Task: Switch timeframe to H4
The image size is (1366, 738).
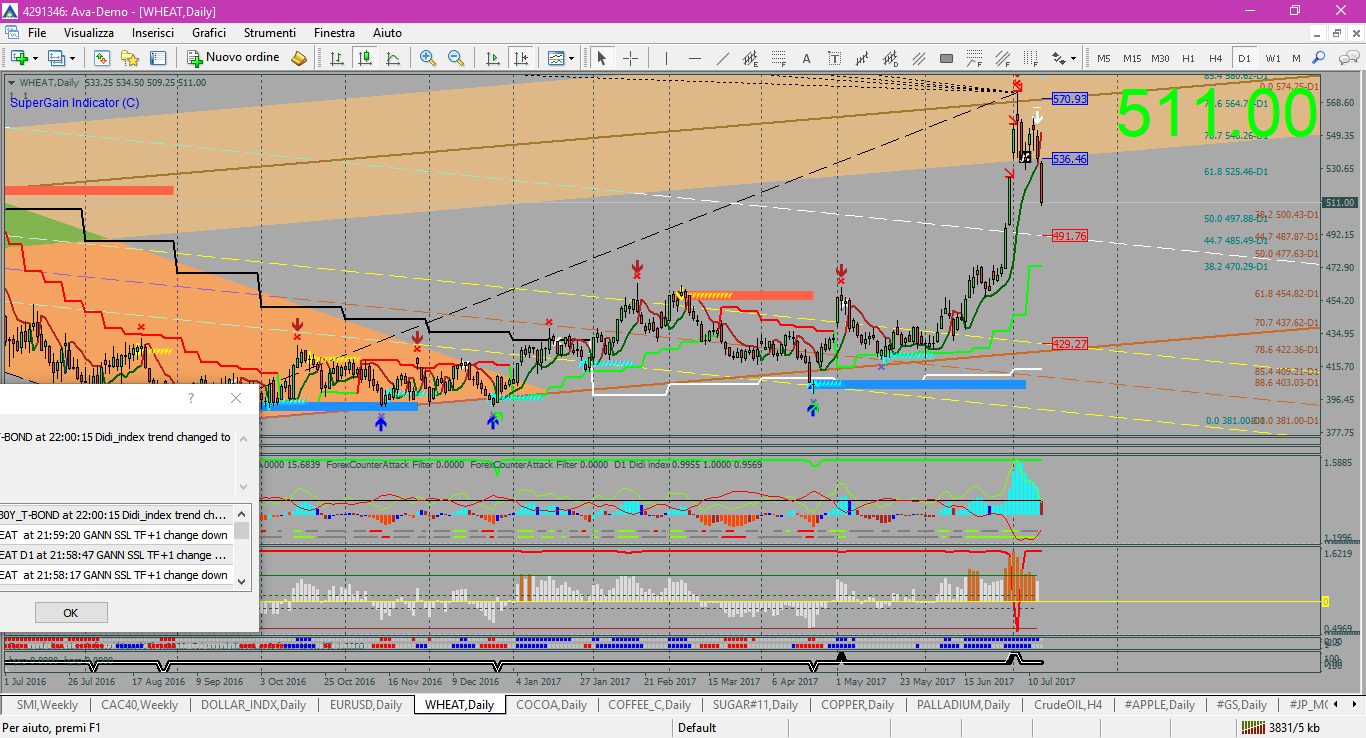Action: click(x=1215, y=58)
